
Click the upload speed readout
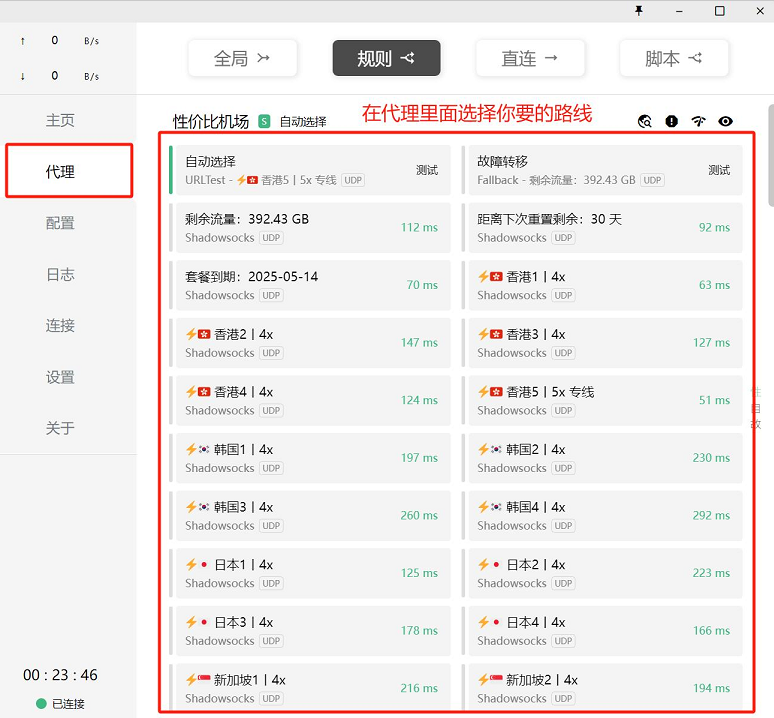[x=59, y=40]
